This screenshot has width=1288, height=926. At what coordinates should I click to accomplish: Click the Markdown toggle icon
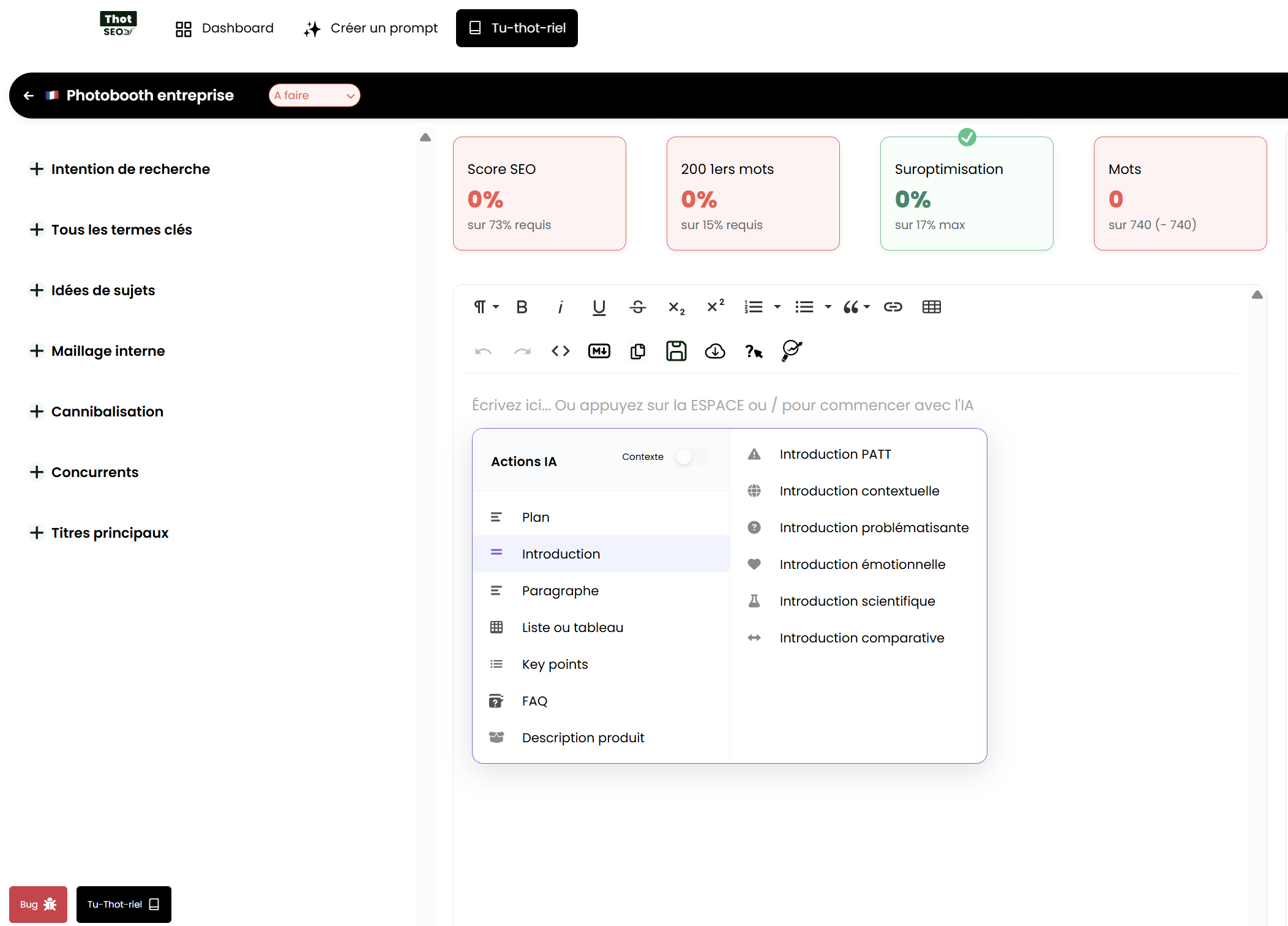coord(599,351)
